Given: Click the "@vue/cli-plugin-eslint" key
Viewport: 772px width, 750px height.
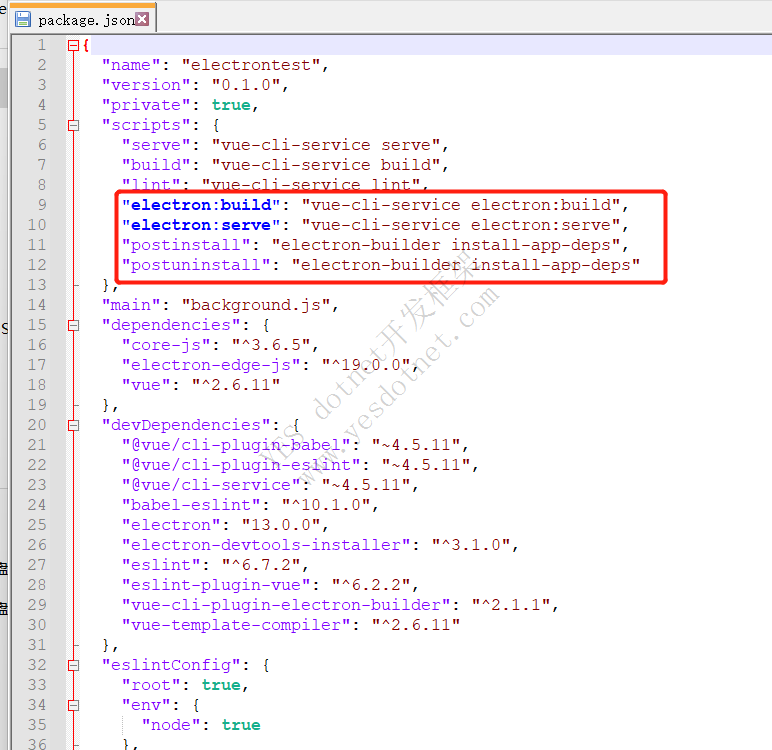Looking at the screenshot, I should click(x=241, y=465).
